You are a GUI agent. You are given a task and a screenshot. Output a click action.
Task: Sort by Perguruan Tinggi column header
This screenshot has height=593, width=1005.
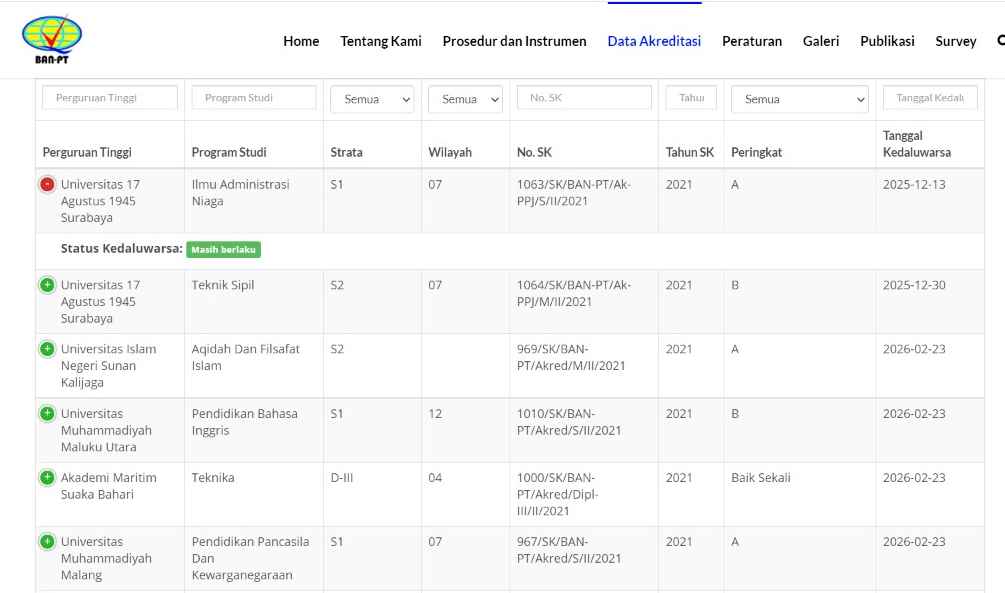tap(87, 153)
